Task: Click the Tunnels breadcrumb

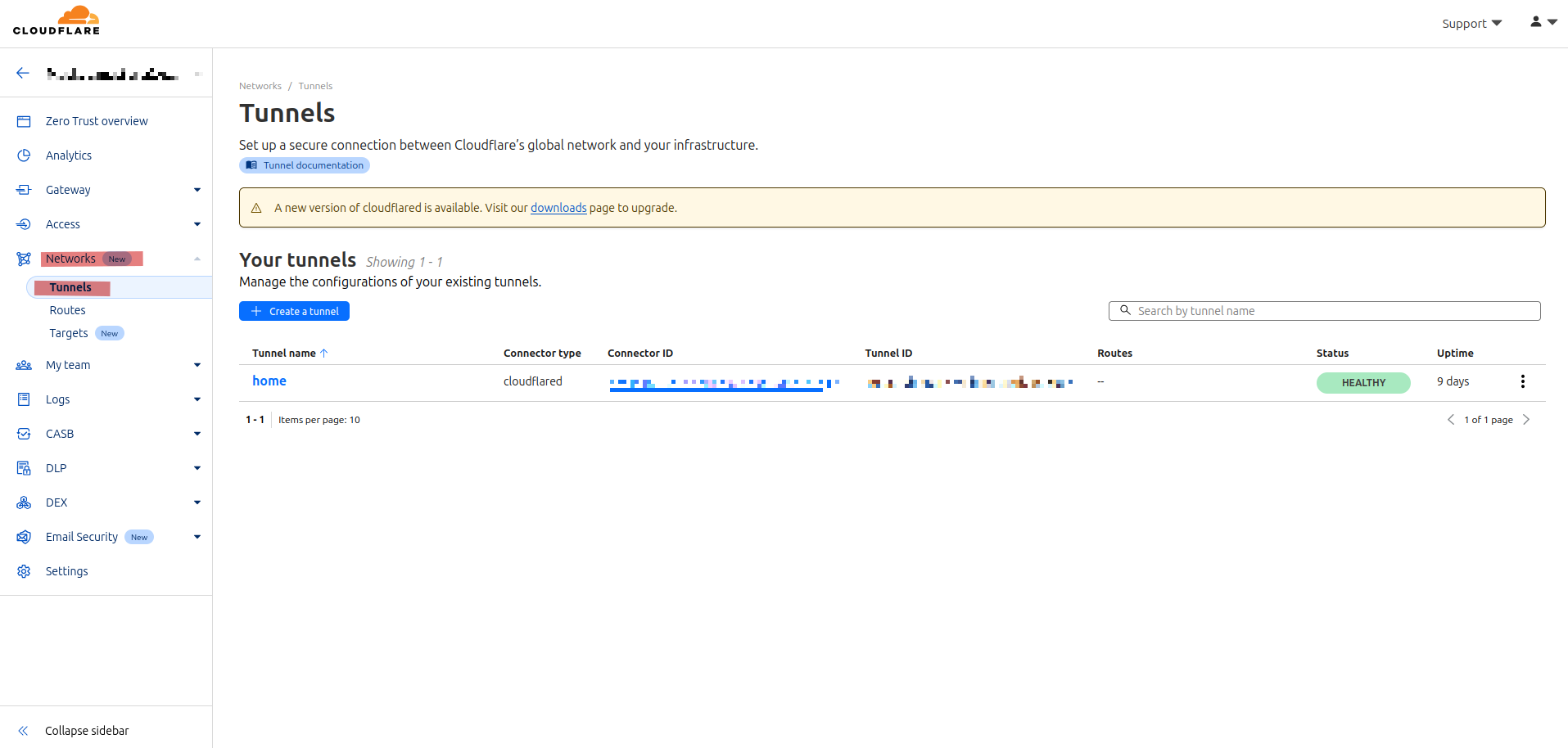Action: coord(315,86)
